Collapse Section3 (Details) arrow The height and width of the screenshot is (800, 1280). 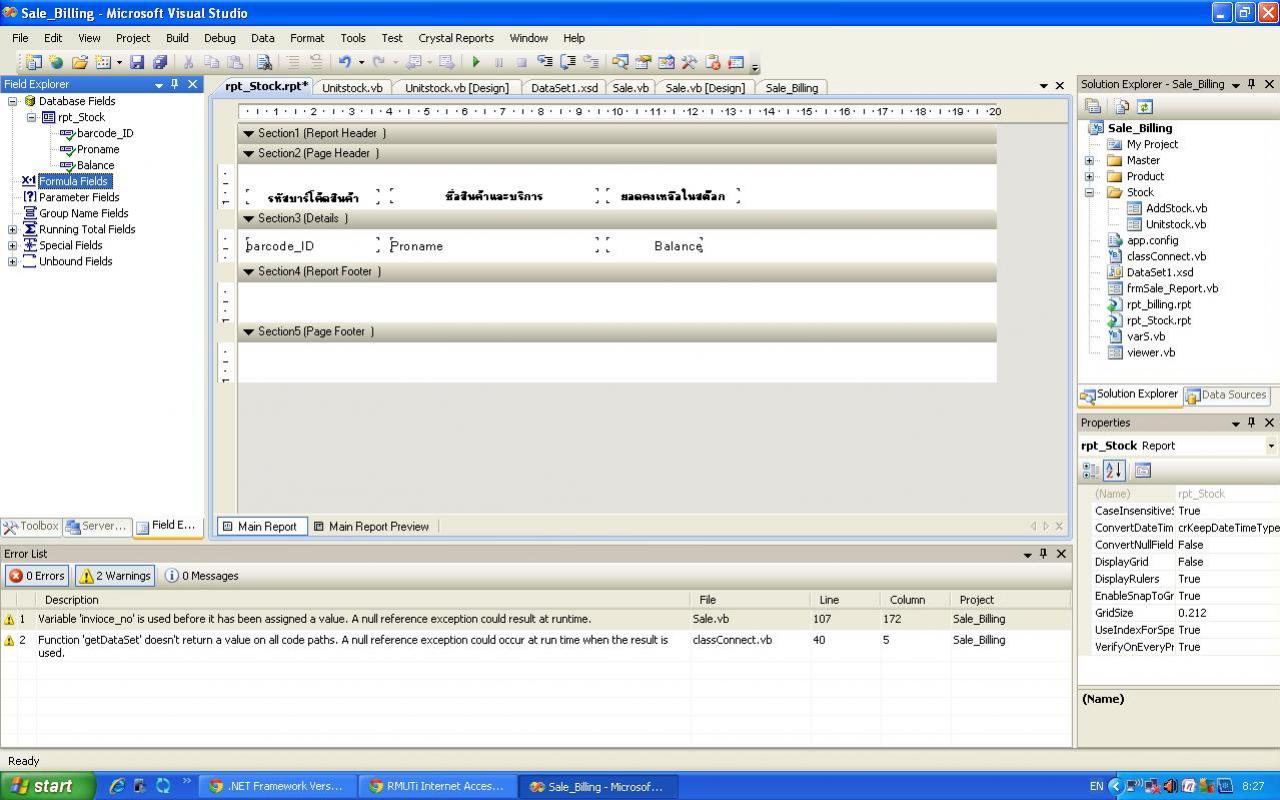click(x=249, y=218)
